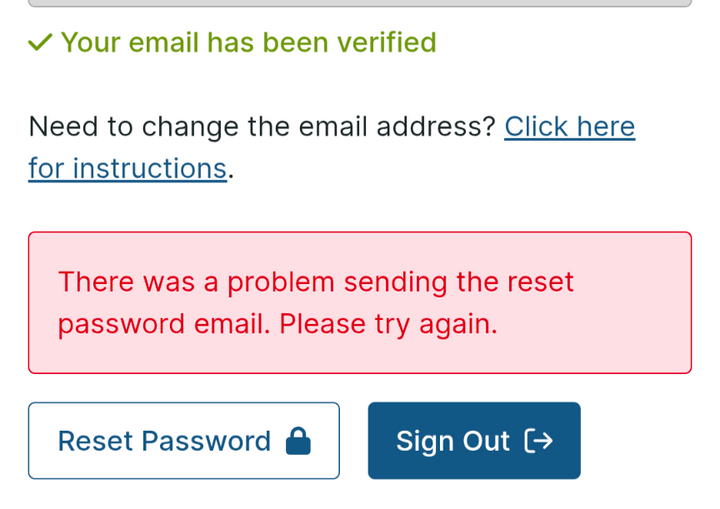Click the green verification checkmark icon
This screenshot has height=509, width=720.
point(40,43)
